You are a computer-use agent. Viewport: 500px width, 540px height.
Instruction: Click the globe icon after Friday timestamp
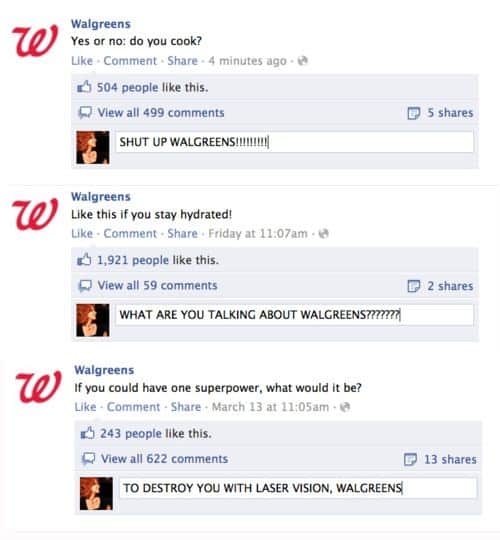324,234
